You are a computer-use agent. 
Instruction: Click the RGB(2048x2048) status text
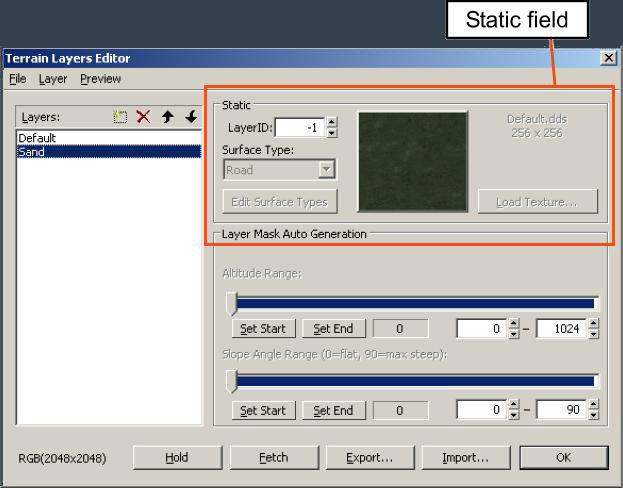coord(62,458)
